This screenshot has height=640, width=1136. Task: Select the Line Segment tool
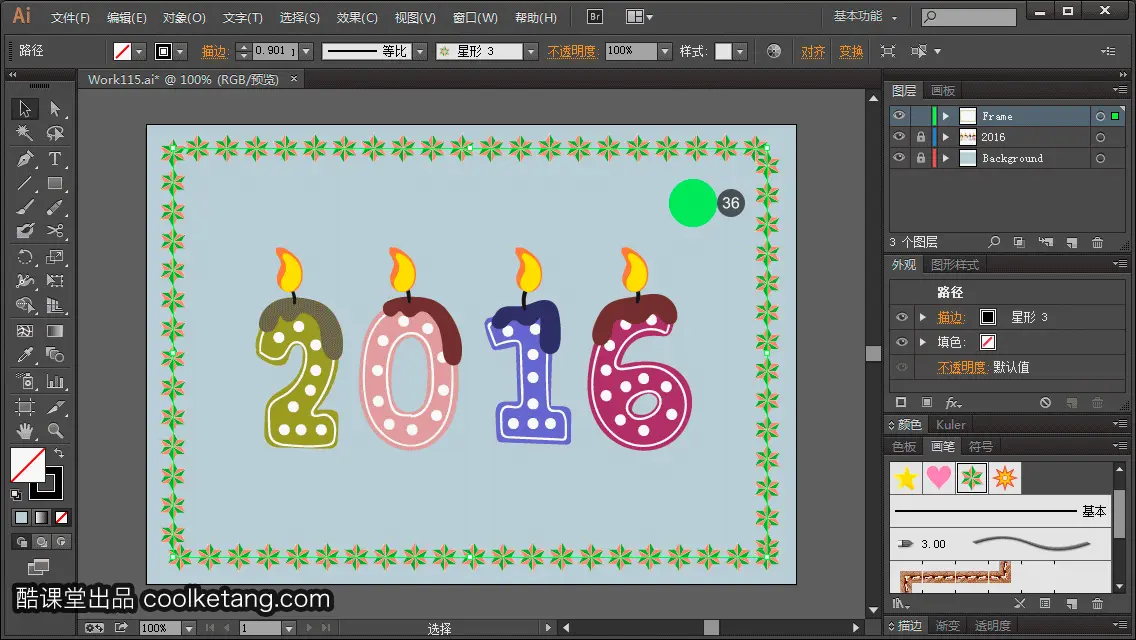tap(25, 183)
